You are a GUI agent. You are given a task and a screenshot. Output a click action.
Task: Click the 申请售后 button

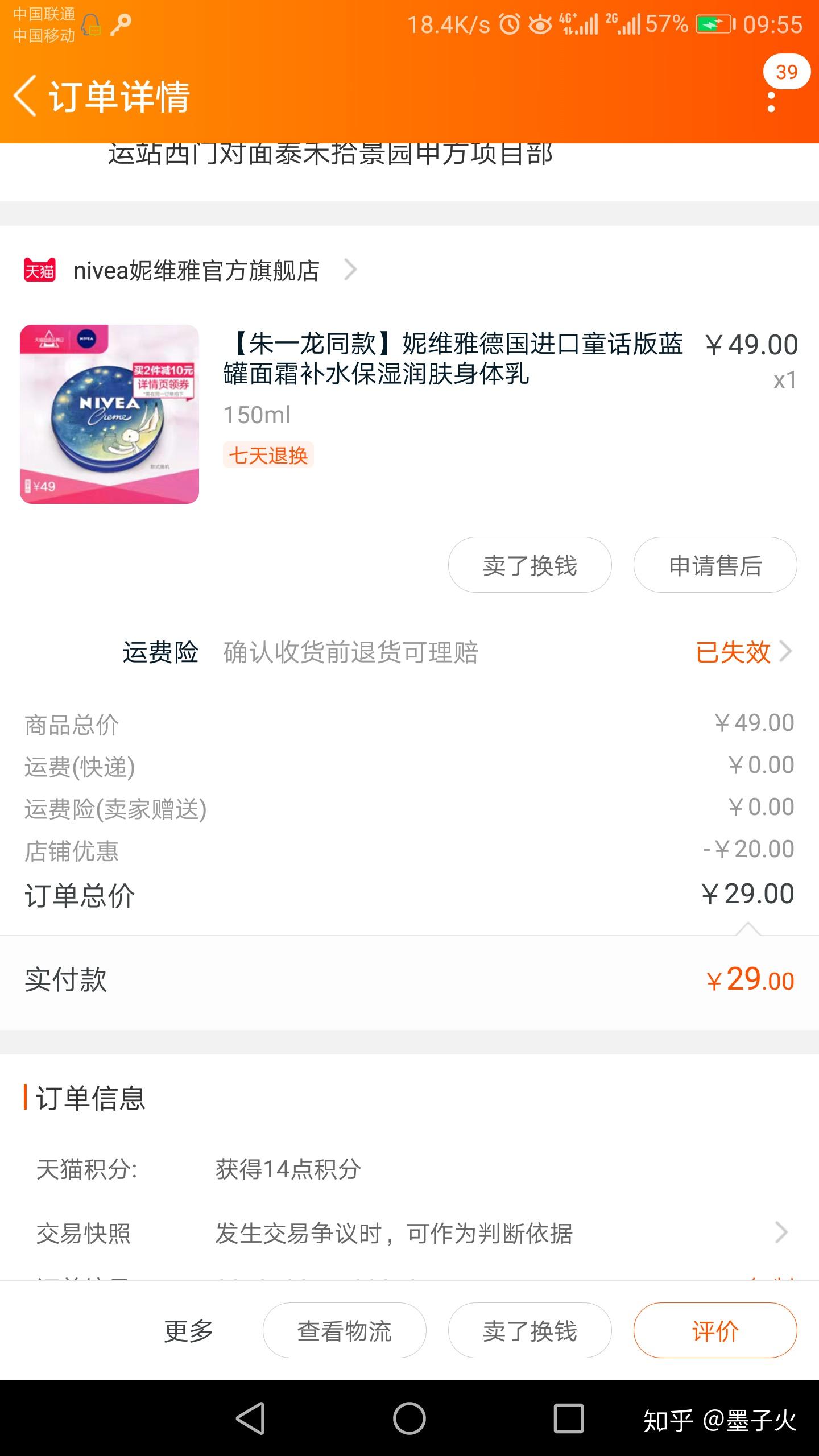tap(715, 565)
